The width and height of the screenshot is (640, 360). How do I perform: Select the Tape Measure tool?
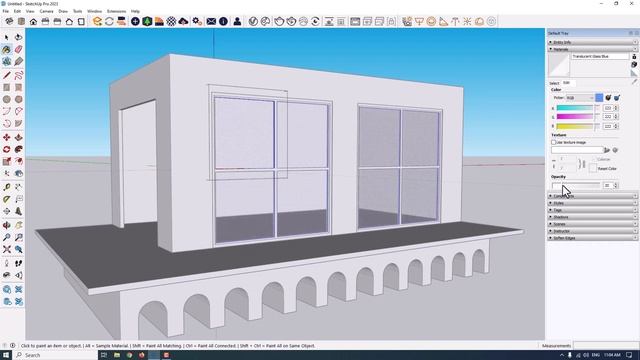click(x=7, y=187)
